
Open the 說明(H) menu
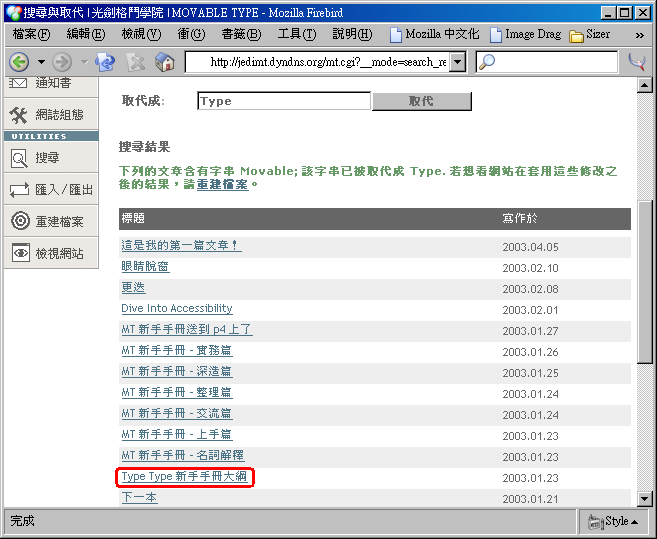[x=352, y=34]
